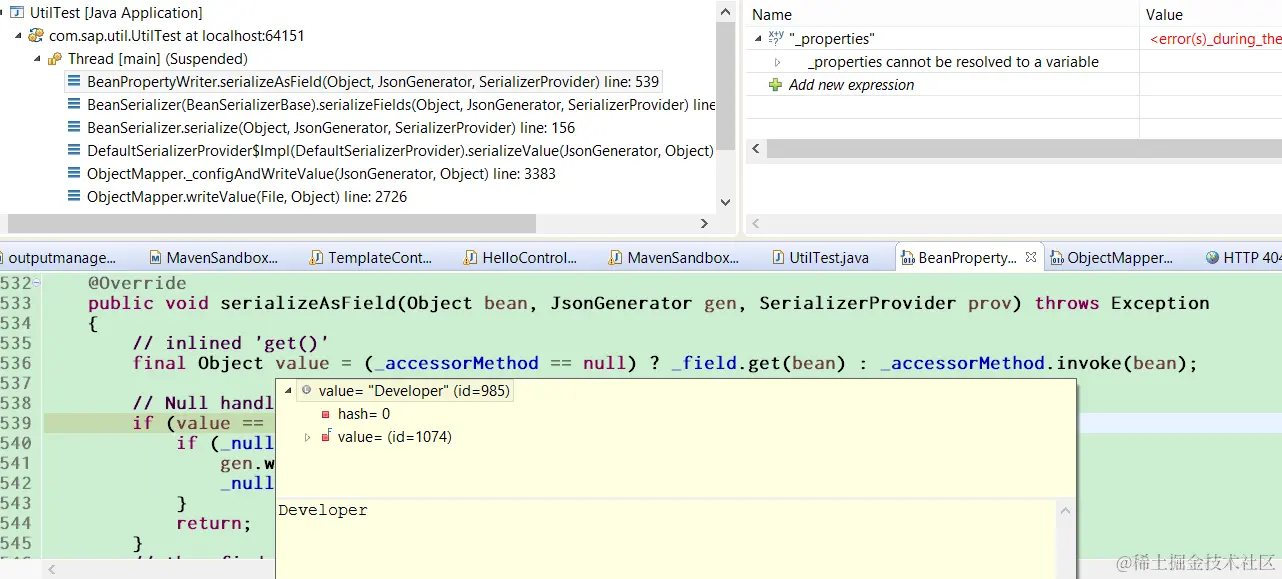Screen dimensions: 1282x579
Task: Collapse the serializeAsField method fold at line 532
Action: point(38,284)
